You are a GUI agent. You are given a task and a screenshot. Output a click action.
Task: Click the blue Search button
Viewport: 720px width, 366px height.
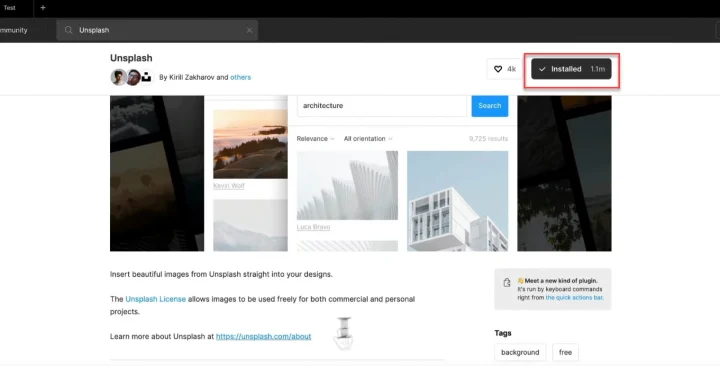(x=489, y=106)
